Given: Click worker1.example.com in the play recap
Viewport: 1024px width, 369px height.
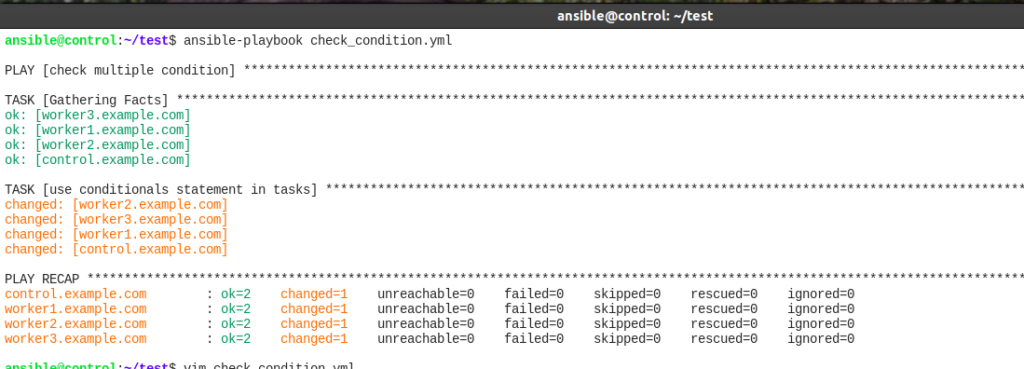Looking at the screenshot, I should 76,309.
